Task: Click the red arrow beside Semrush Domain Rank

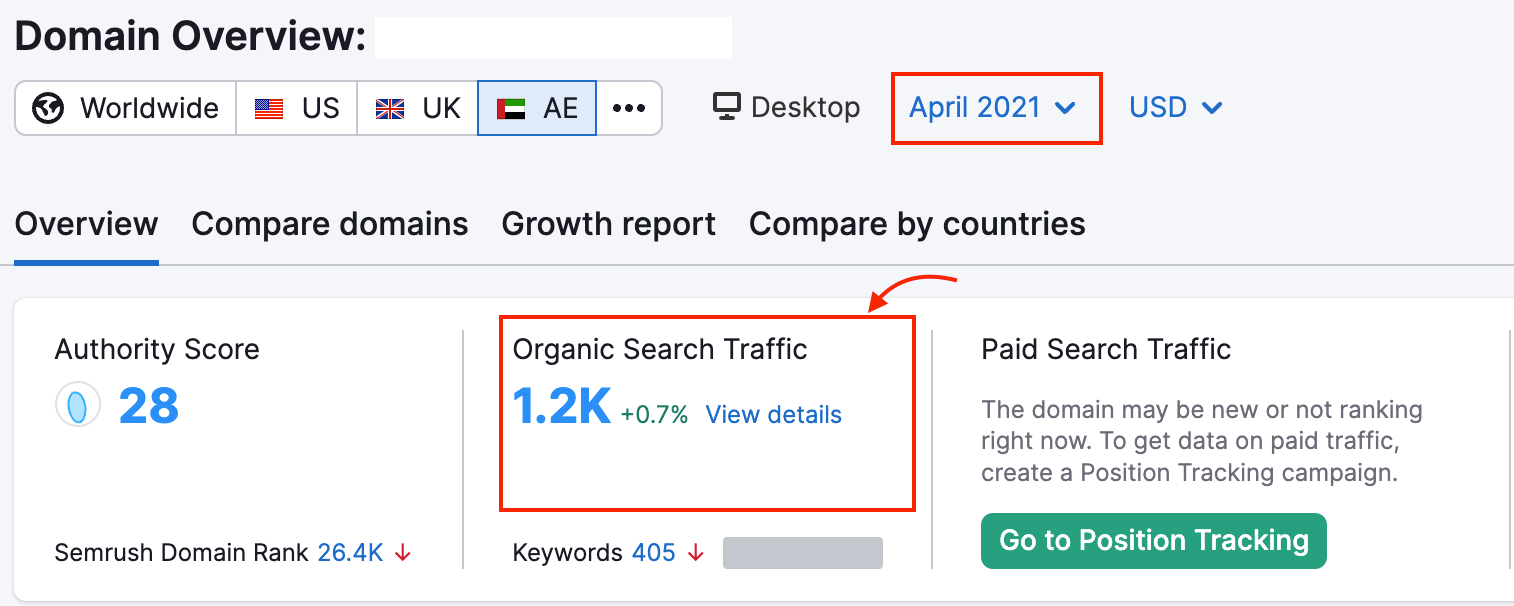Action: point(403,553)
